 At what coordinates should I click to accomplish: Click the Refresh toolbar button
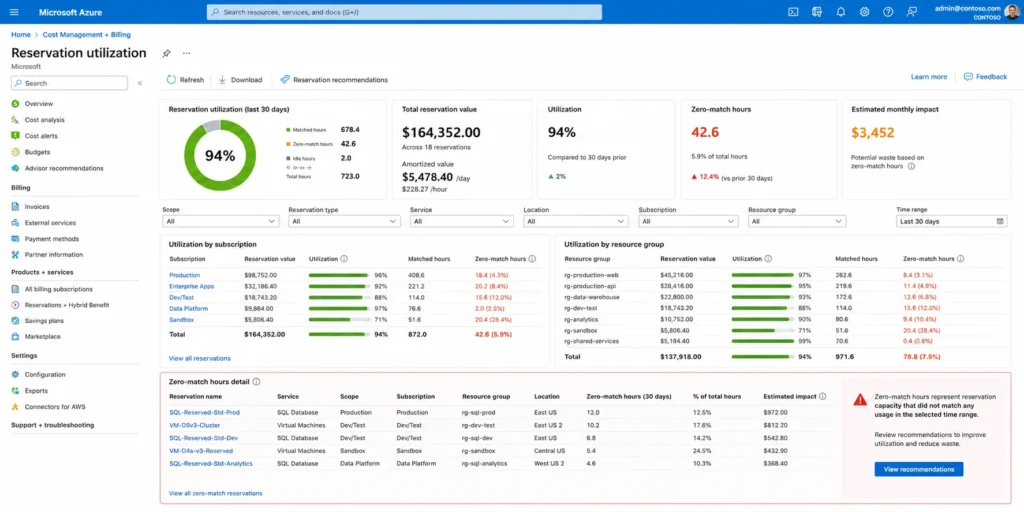click(x=185, y=80)
